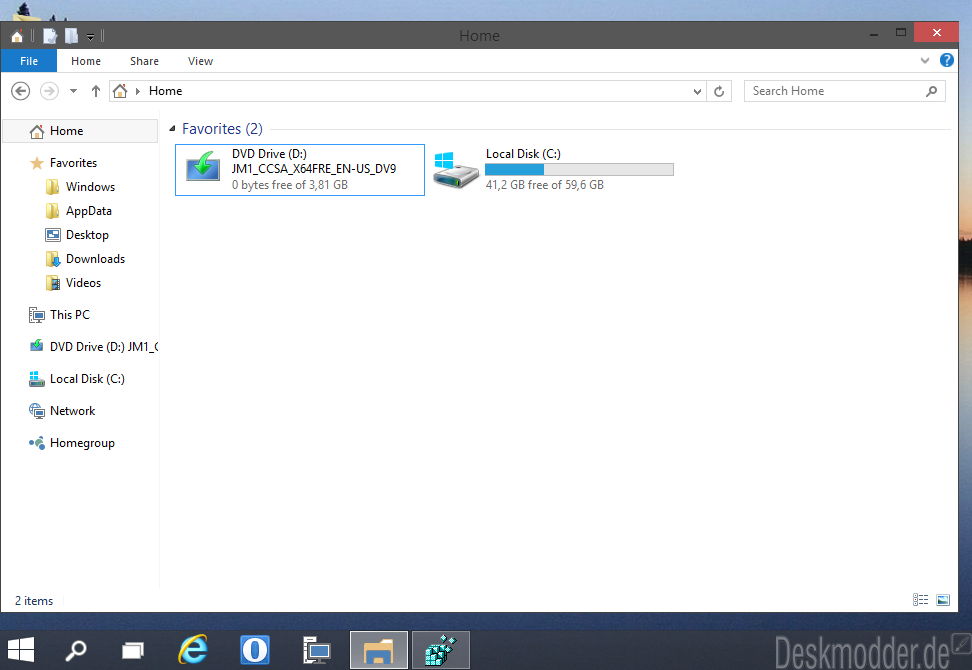The height and width of the screenshot is (670, 972).
Task: Launch Registry Editor from taskbar
Action: pyautogui.click(x=441, y=651)
